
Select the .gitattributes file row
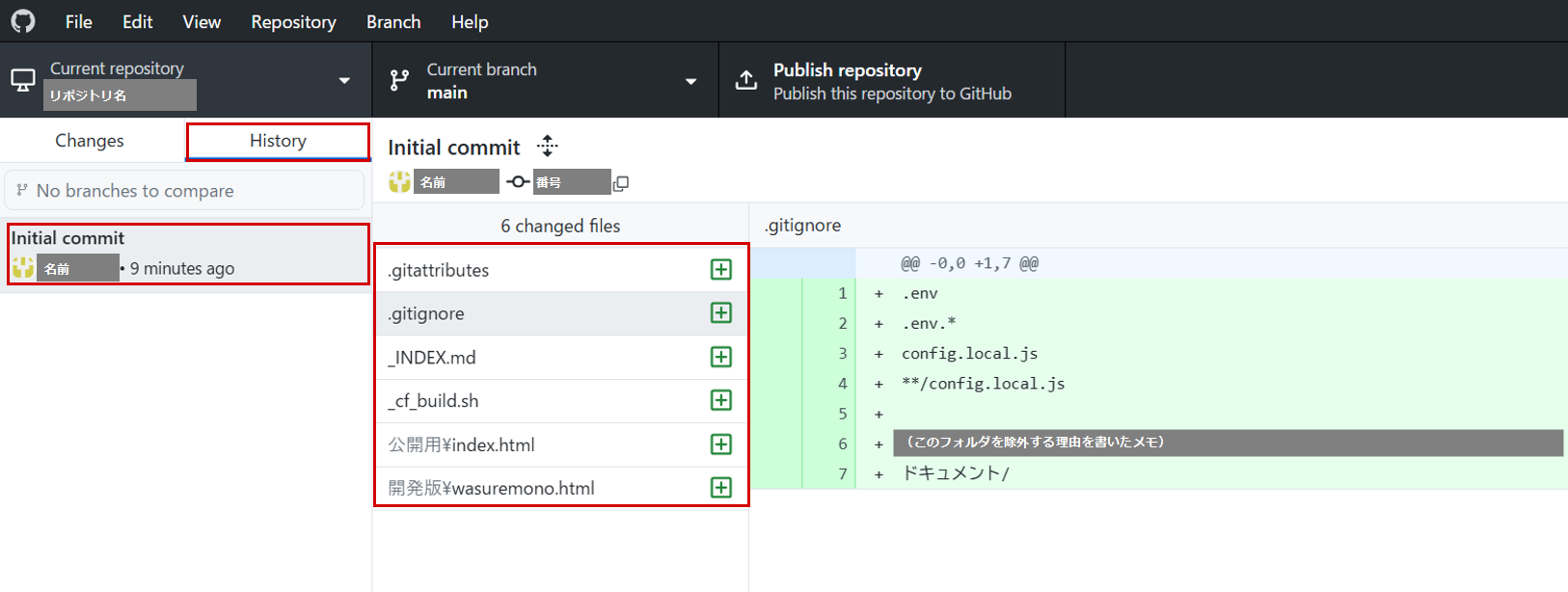pyautogui.click(x=561, y=270)
